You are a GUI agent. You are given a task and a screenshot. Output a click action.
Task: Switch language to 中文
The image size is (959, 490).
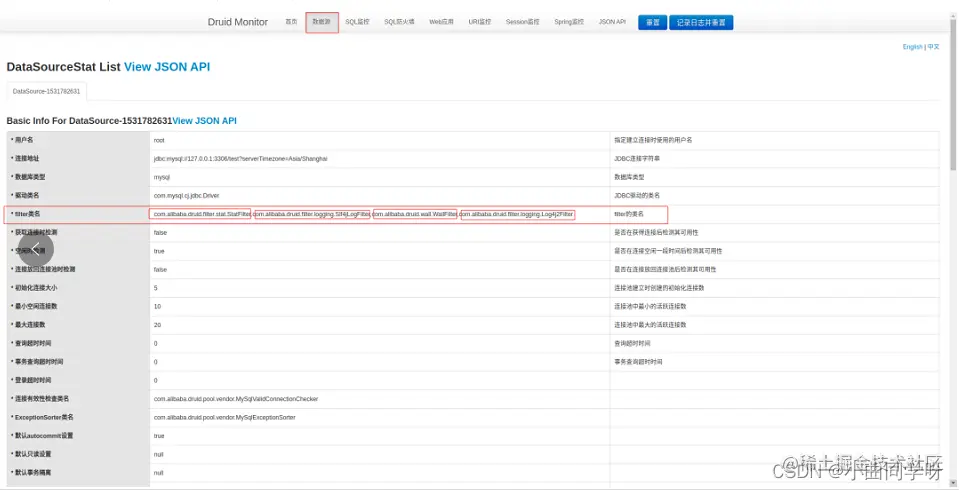(933, 46)
